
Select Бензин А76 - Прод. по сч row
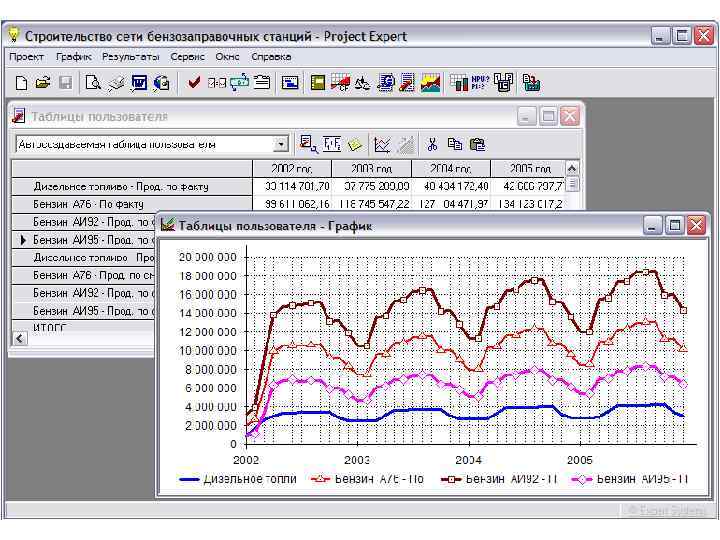tap(84, 276)
